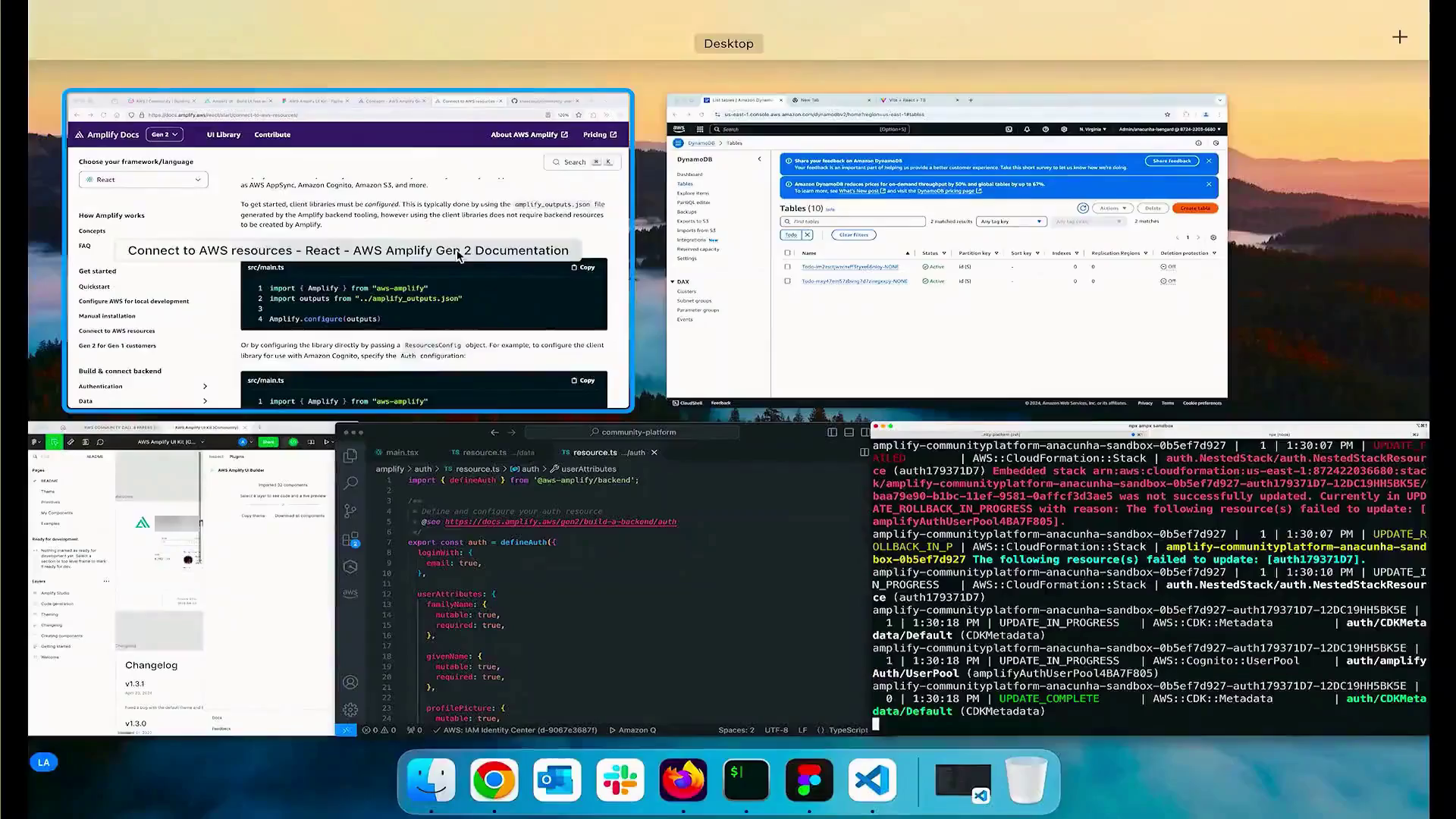Open Firefox from the Dock
Viewport: 1456px width, 819px height.
683,780
